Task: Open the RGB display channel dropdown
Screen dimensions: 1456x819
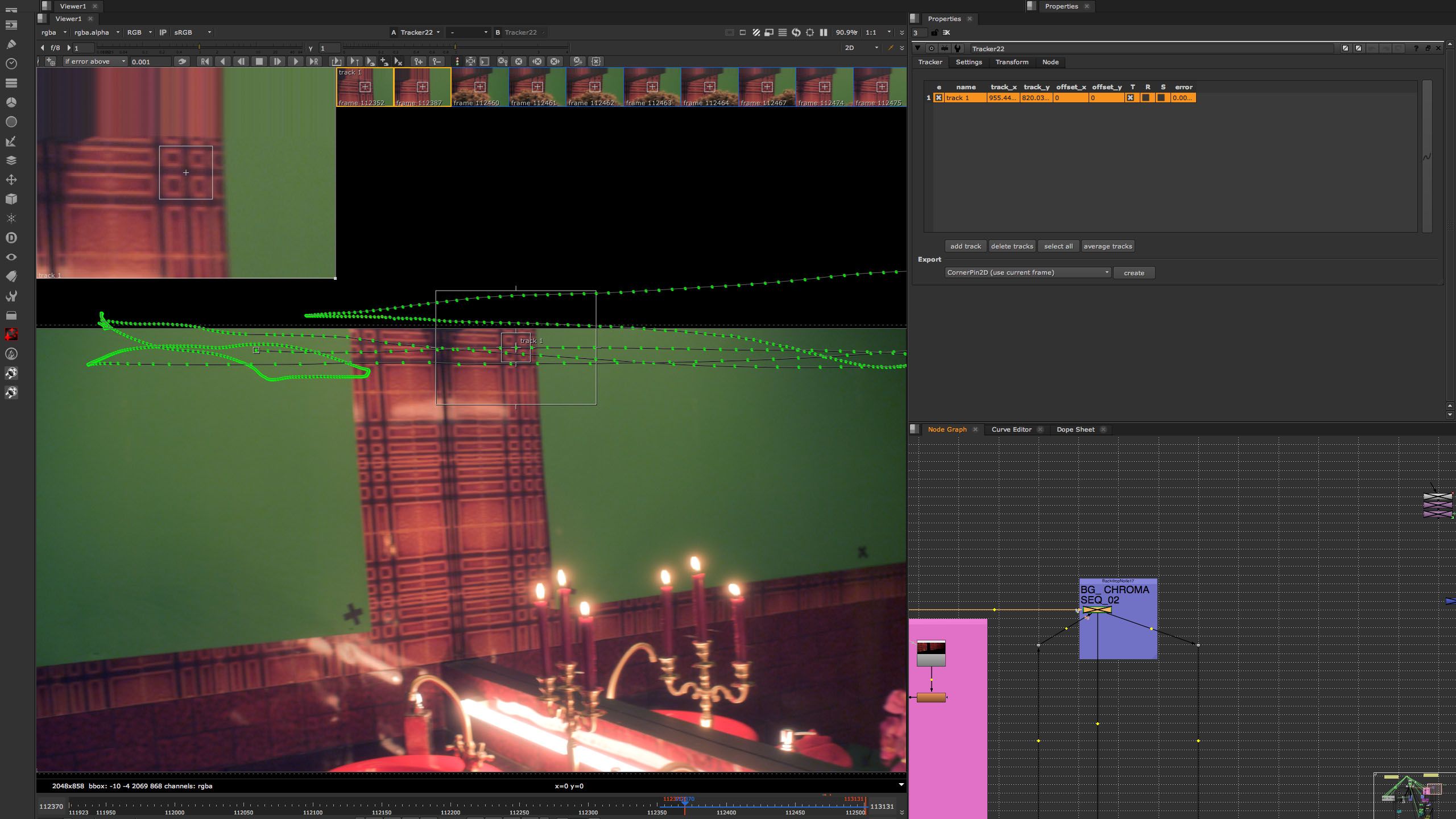Action: click(x=139, y=32)
